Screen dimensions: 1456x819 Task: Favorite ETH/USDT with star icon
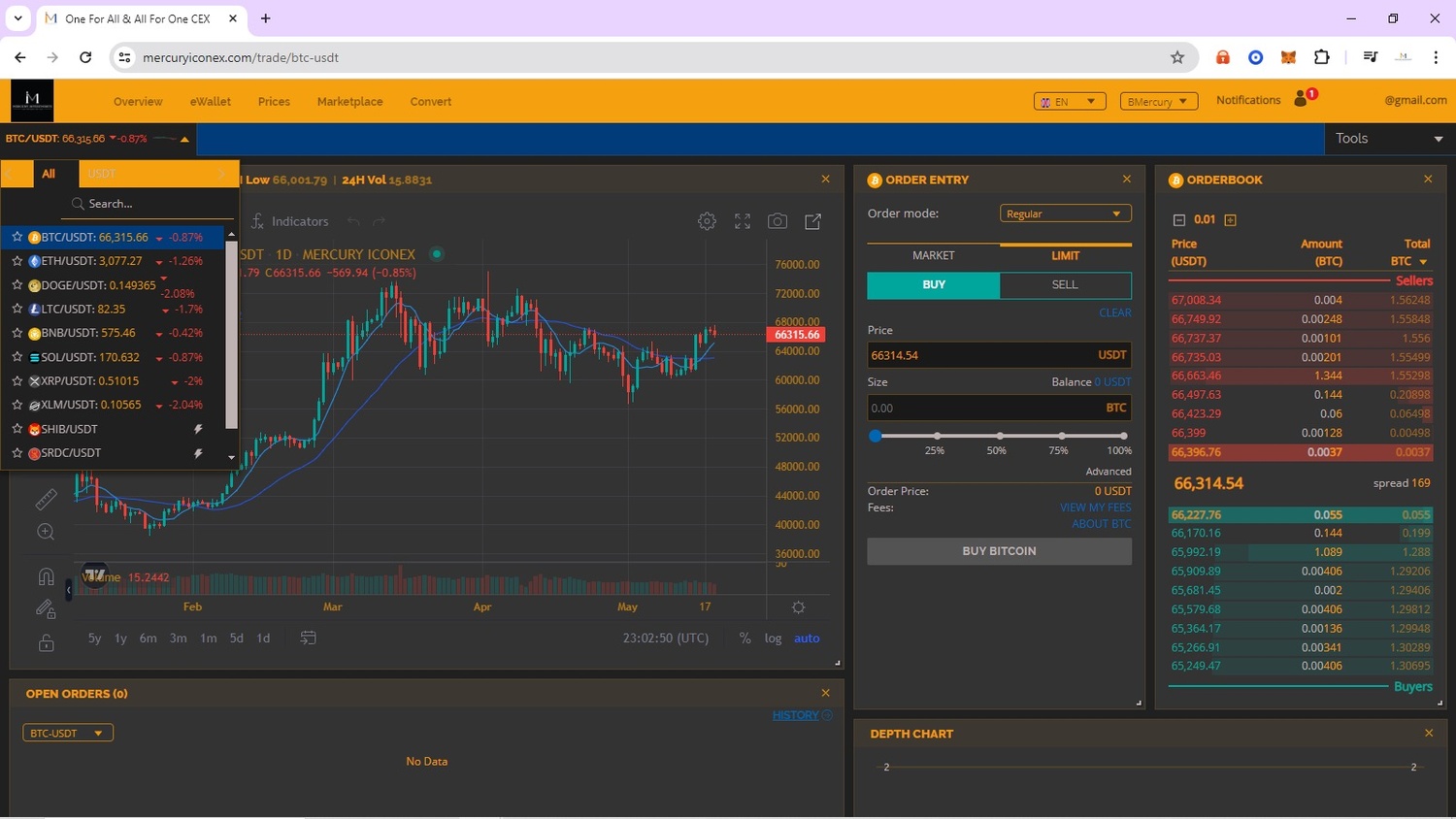click(x=17, y=261)
